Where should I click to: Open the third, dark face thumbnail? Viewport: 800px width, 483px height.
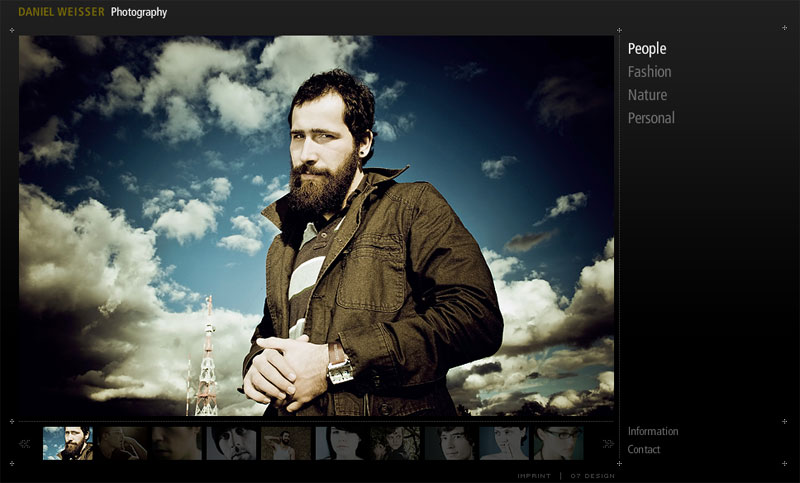tap(176, 443)
